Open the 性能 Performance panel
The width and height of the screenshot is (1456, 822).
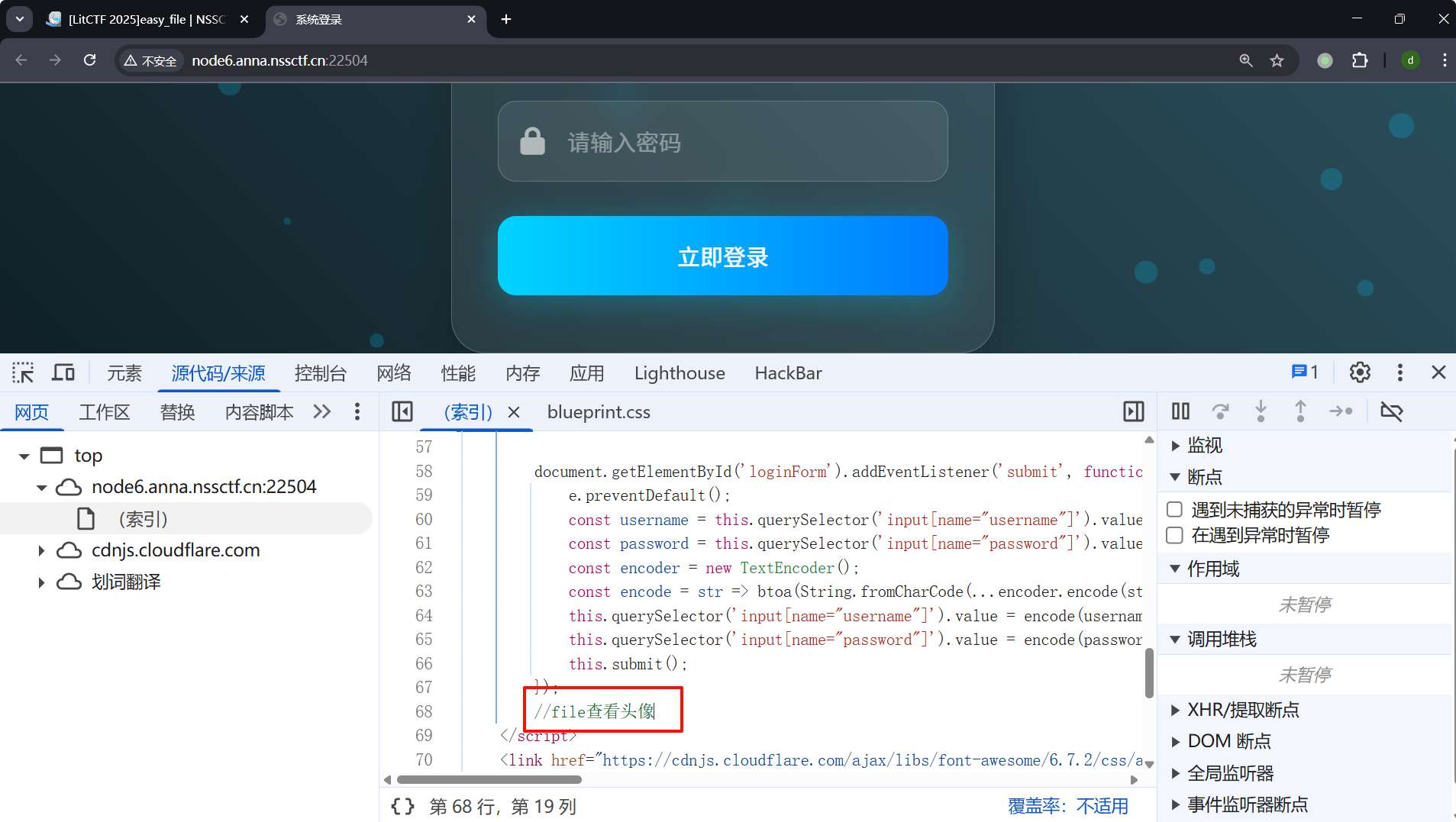[x=458, y=372]
